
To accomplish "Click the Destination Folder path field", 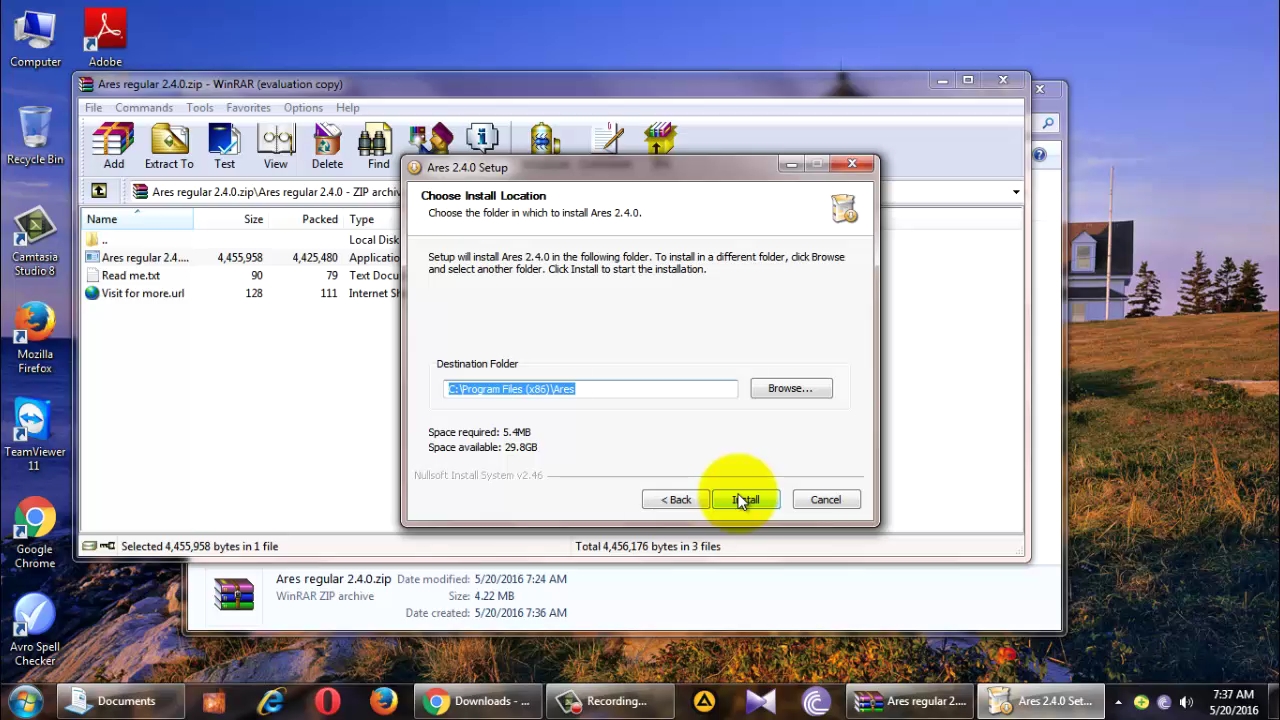I will tap(590, 389).
